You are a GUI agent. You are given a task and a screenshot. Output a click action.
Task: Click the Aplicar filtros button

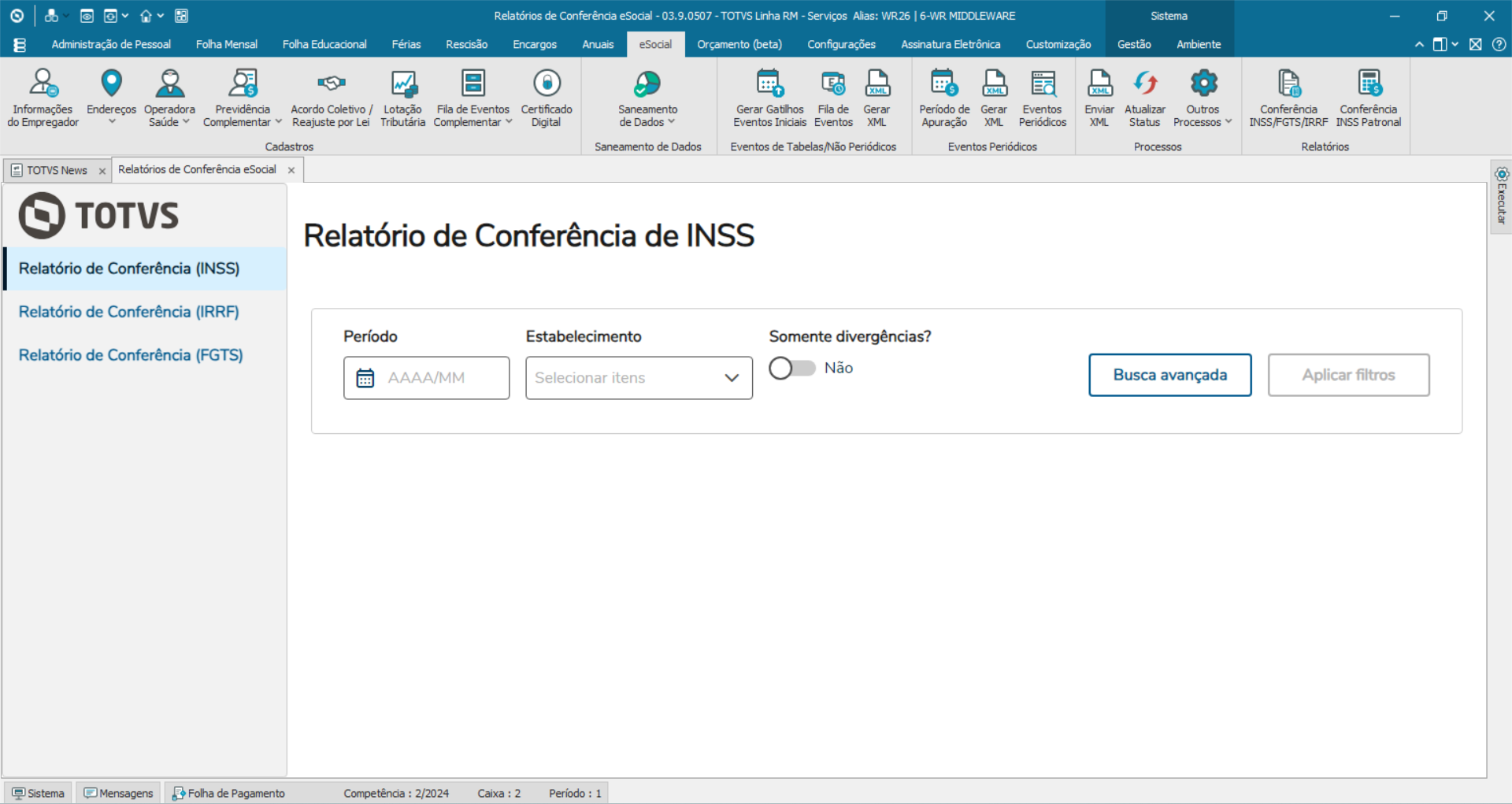(x=1349, y=375)
